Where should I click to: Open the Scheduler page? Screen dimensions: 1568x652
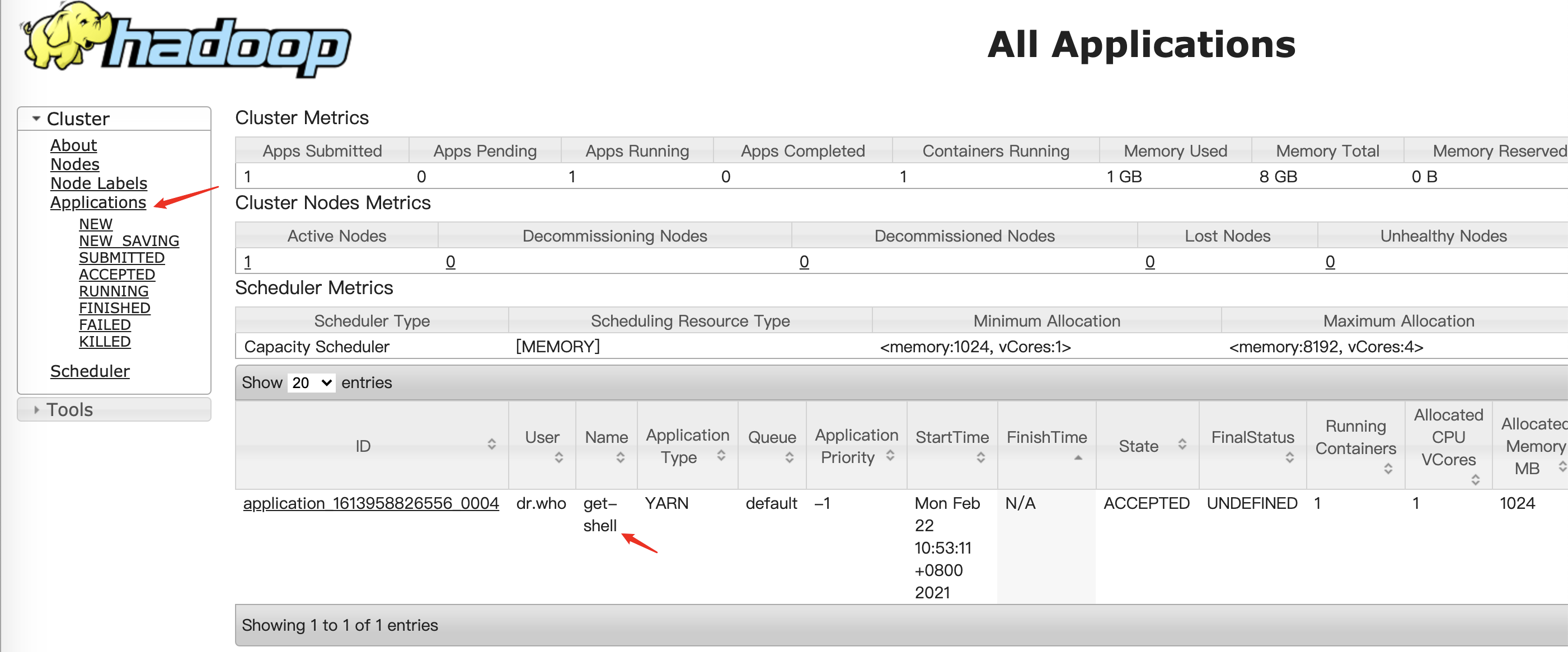(x=90, y=371)
